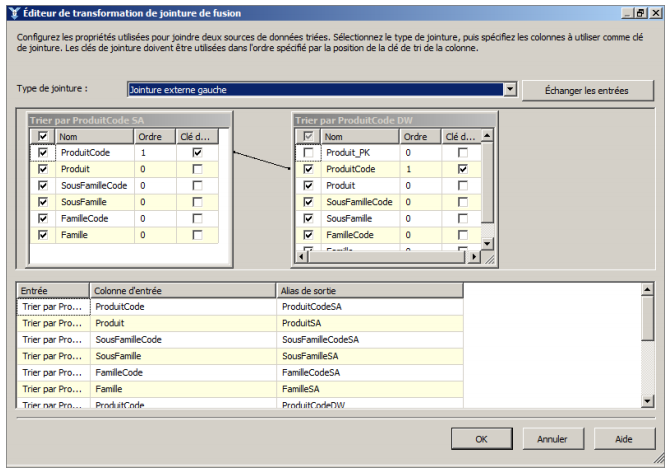Select the SousFamilleCode input column row in grid
This screenshot has width=667, height=473.
(183, 340)
